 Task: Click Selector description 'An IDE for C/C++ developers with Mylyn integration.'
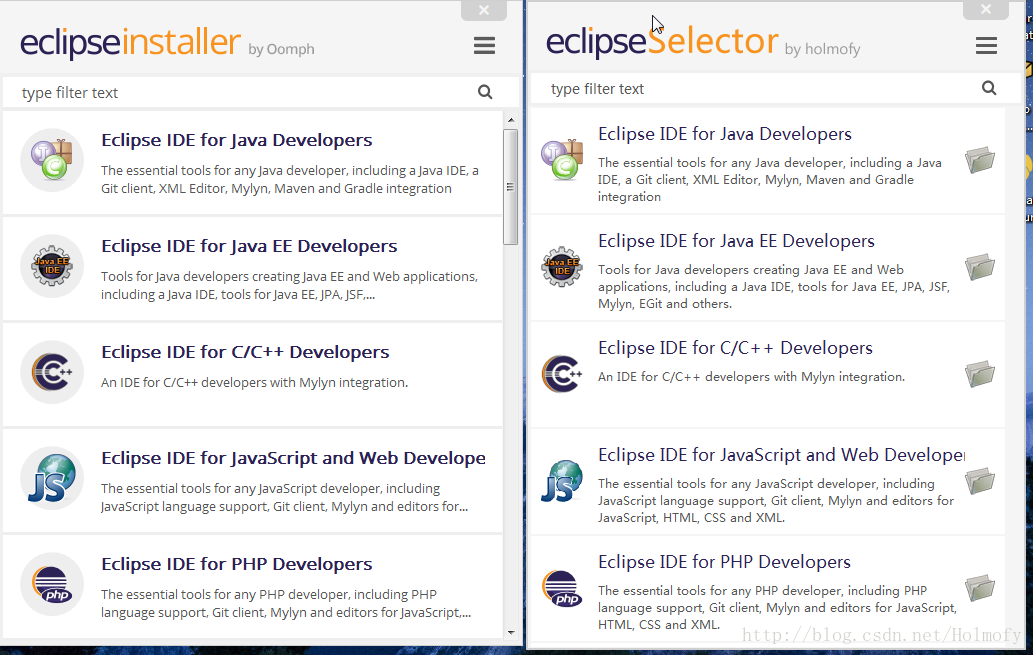click(751, 377)
